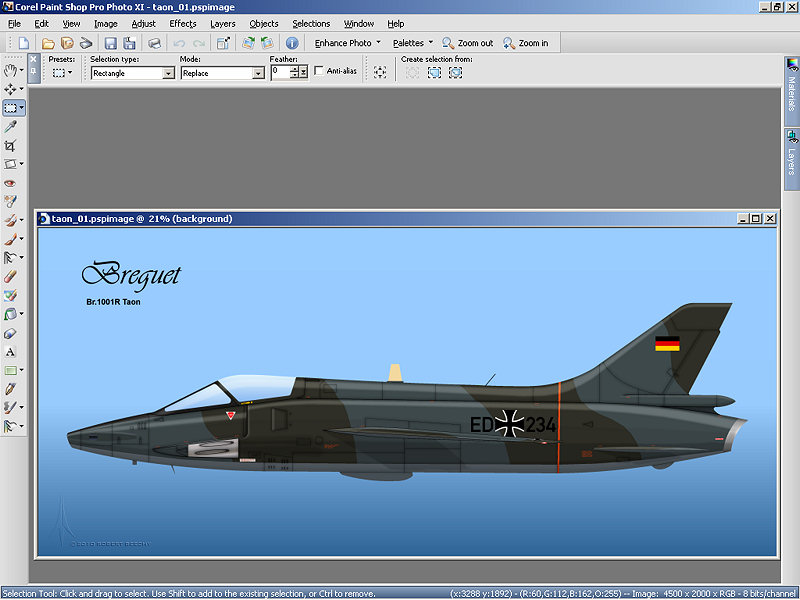Select the Pen tool
The width and height of the screenshot is (800, 600).
(x=10, y=389)
